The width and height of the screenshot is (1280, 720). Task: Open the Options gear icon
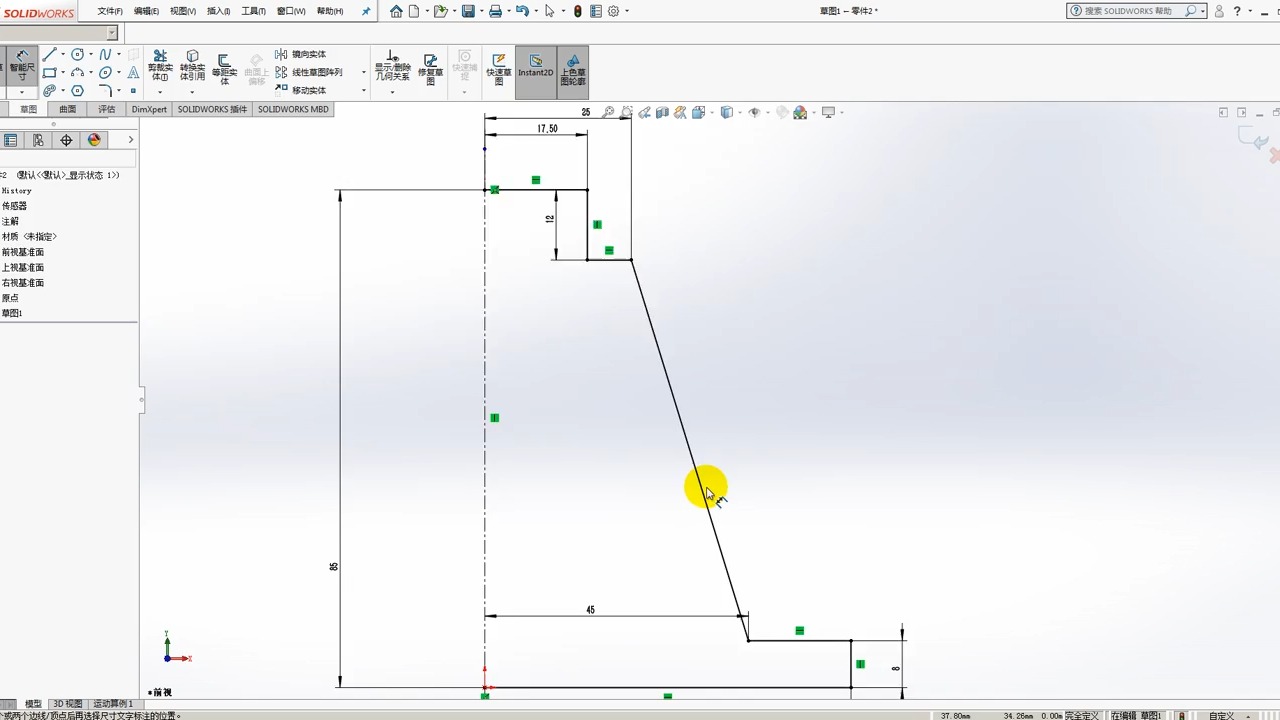point(613,11)
